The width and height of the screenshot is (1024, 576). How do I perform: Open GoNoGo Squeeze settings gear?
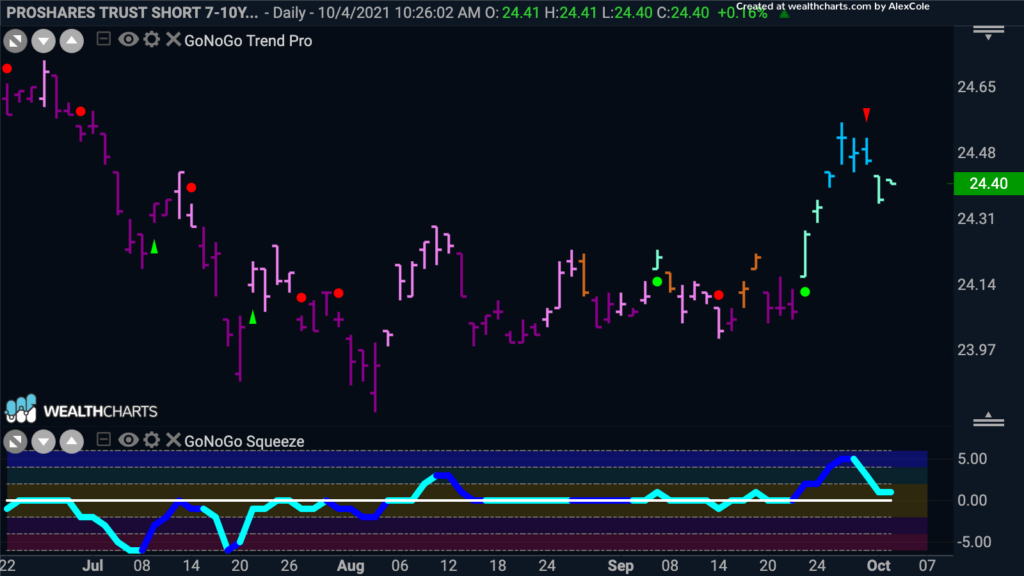point(152,440)
